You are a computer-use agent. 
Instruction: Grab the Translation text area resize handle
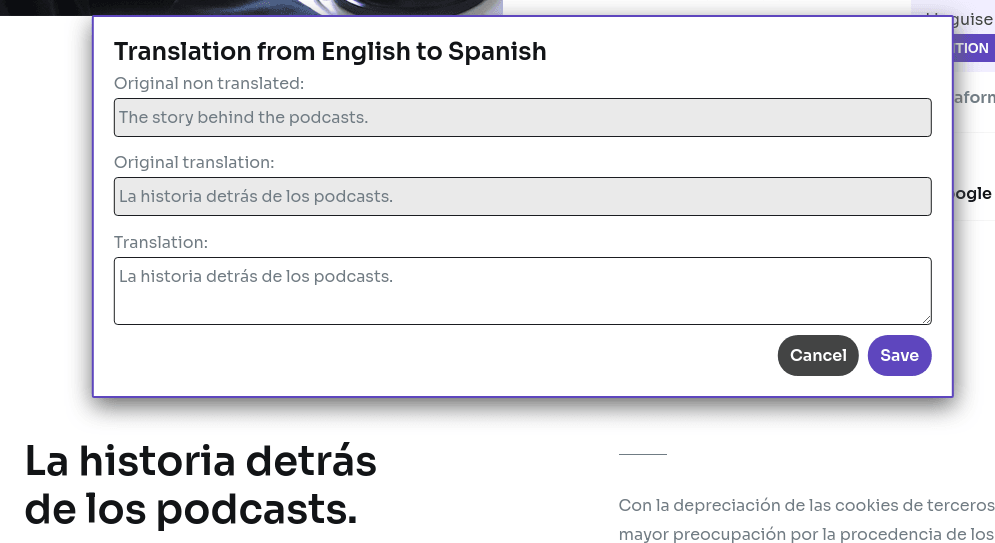click(926, 319)
